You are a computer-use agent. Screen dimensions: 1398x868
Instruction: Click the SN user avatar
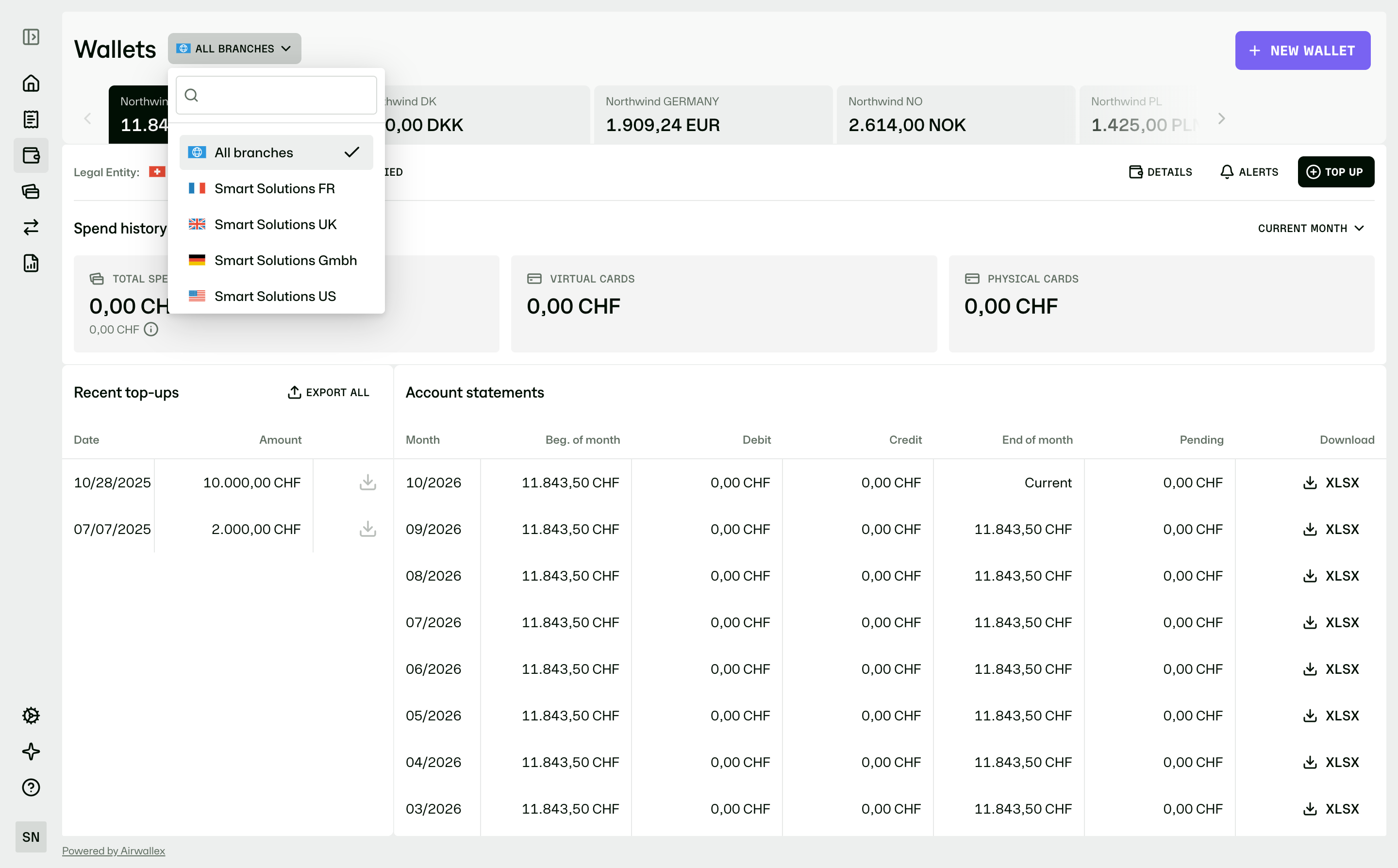click(31, 836)
